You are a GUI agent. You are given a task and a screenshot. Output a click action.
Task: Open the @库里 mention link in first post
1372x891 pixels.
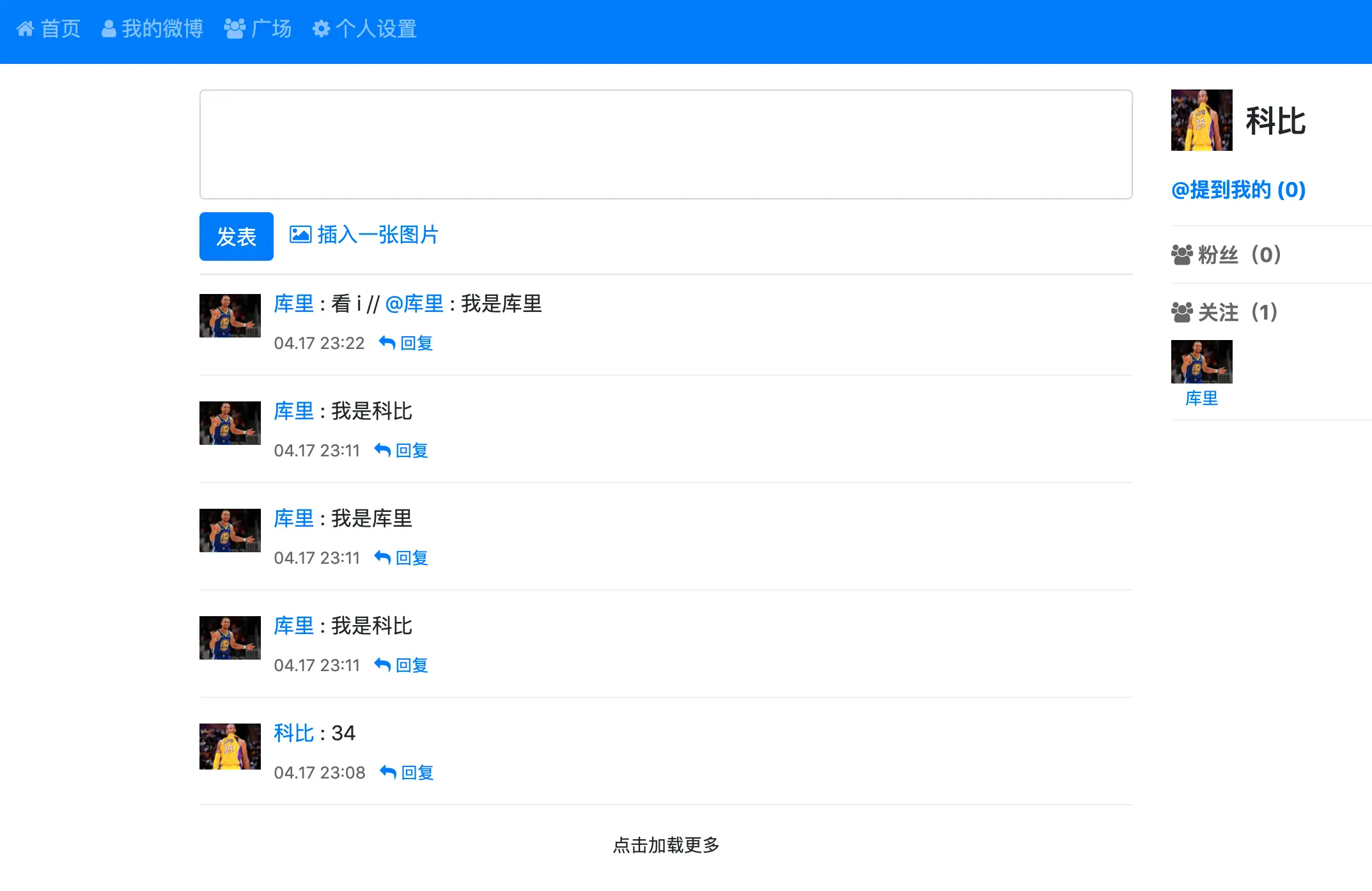tap(414, 304)
